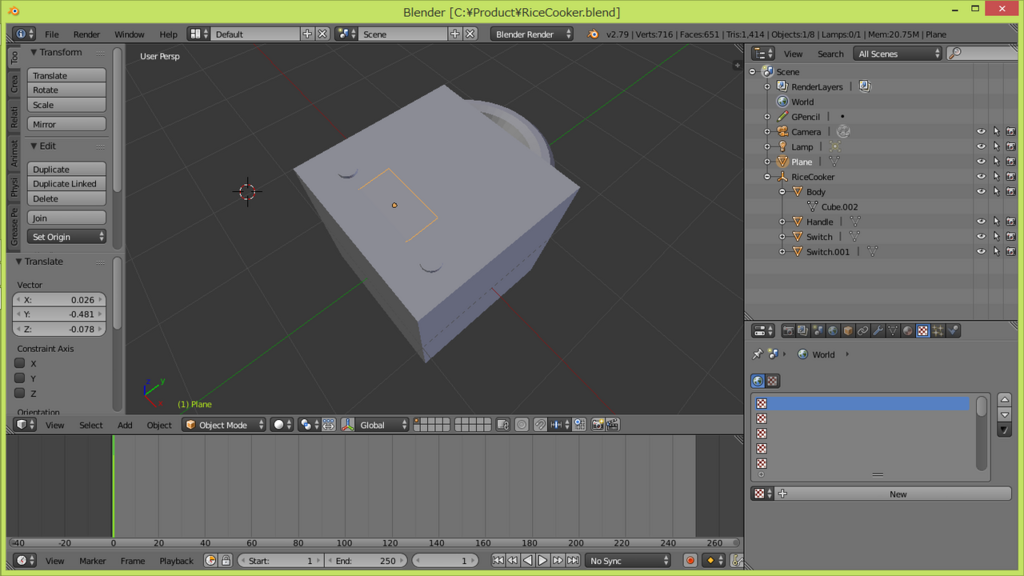Screen dimensions: 1024x576
Task: Expand the Handle object in outliner
Action: (782, 222)
